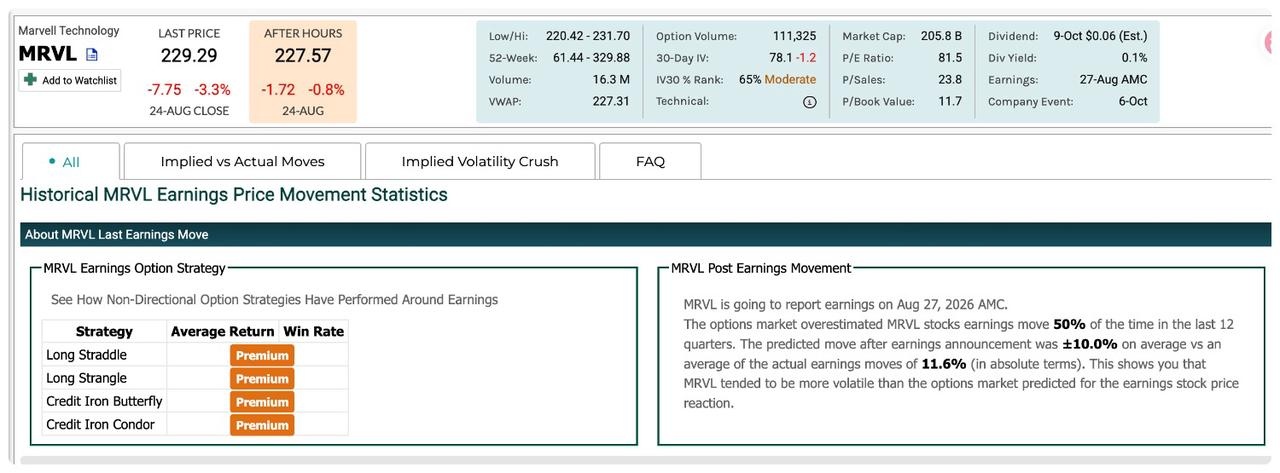Screen dimensions: 1280x473
Task: Click Premium button for Long Strangle
Action: 262,379
